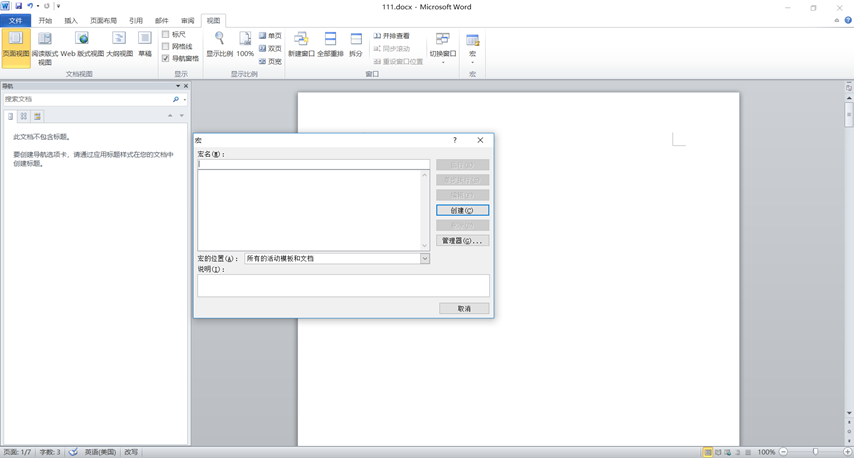
Task: Click the 页面 1/7 page indicator
Action: point(17,452)
